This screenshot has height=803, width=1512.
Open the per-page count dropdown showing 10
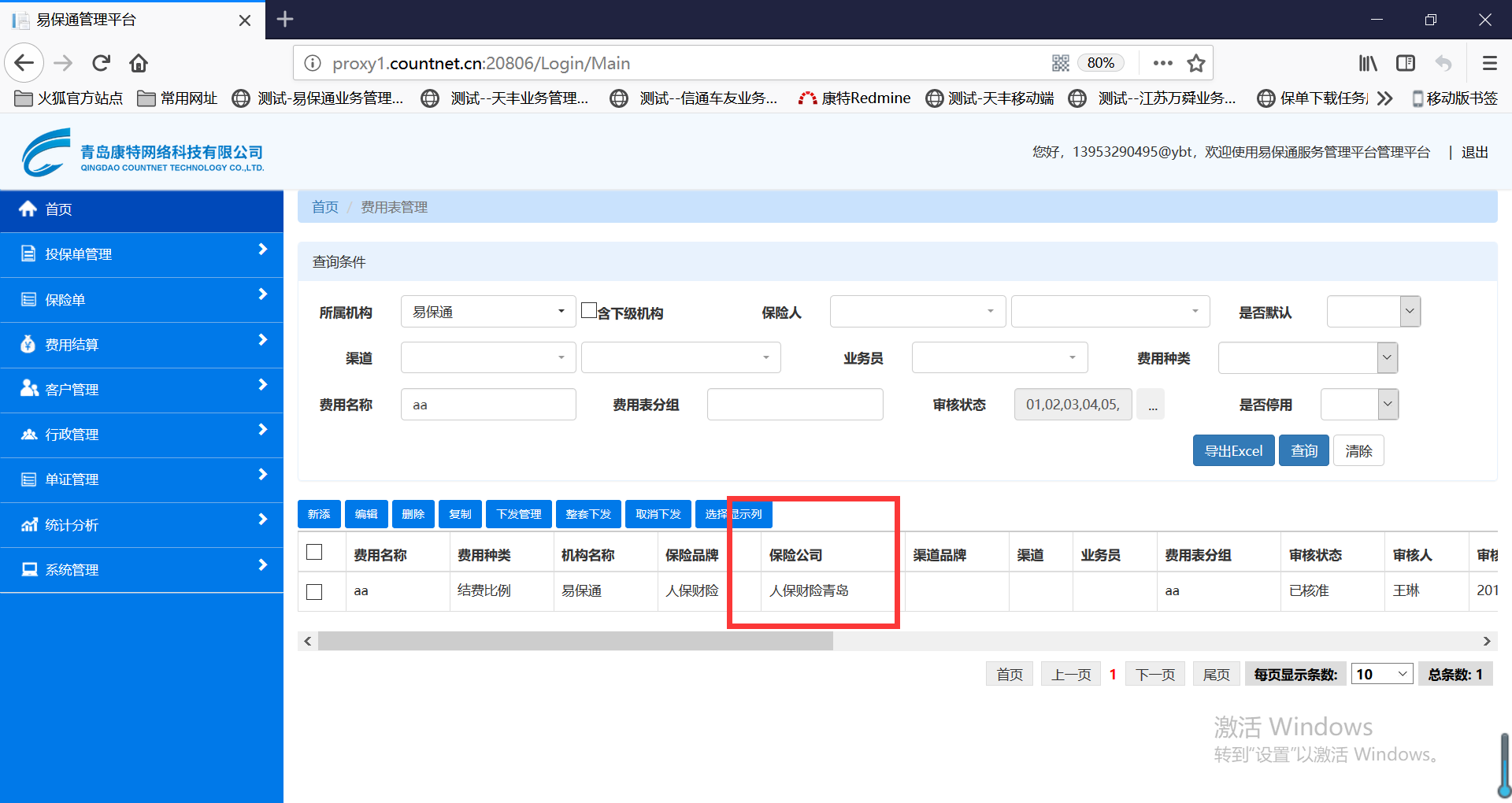[1381, 675]
